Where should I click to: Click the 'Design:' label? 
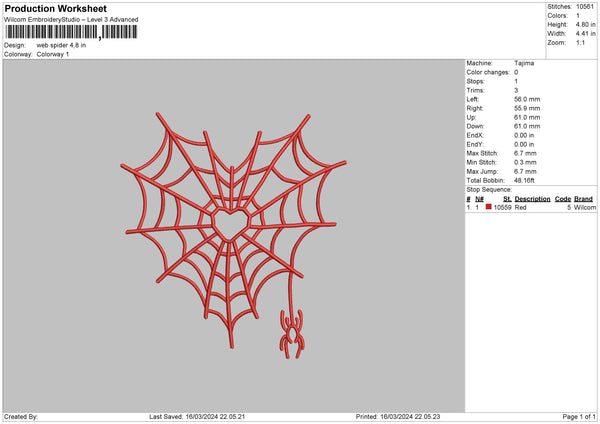click(x=15, y=45)
